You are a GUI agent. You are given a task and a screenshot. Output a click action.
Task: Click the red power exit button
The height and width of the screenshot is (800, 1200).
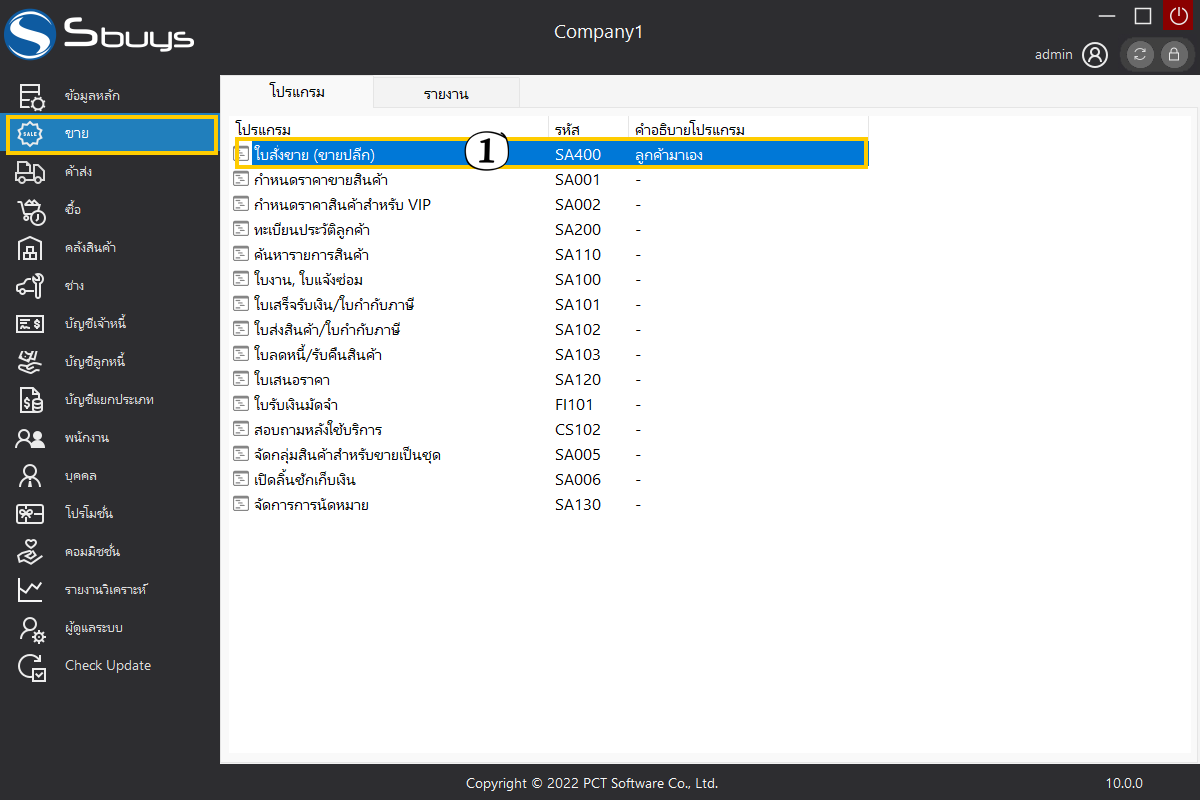point(1179,16)
